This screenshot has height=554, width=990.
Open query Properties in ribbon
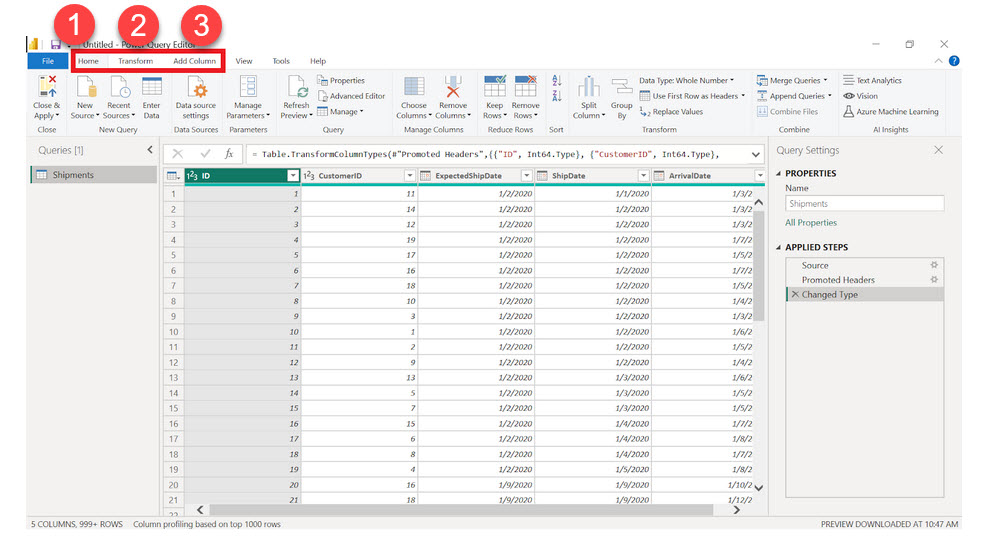pyautogui.click(x=341, y=80)
